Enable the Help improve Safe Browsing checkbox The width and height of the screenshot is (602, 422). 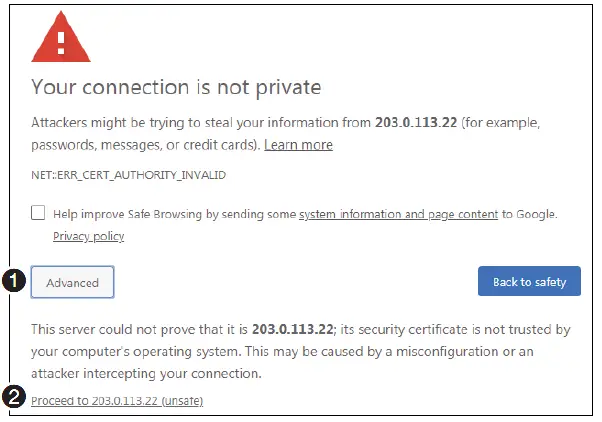38,213
